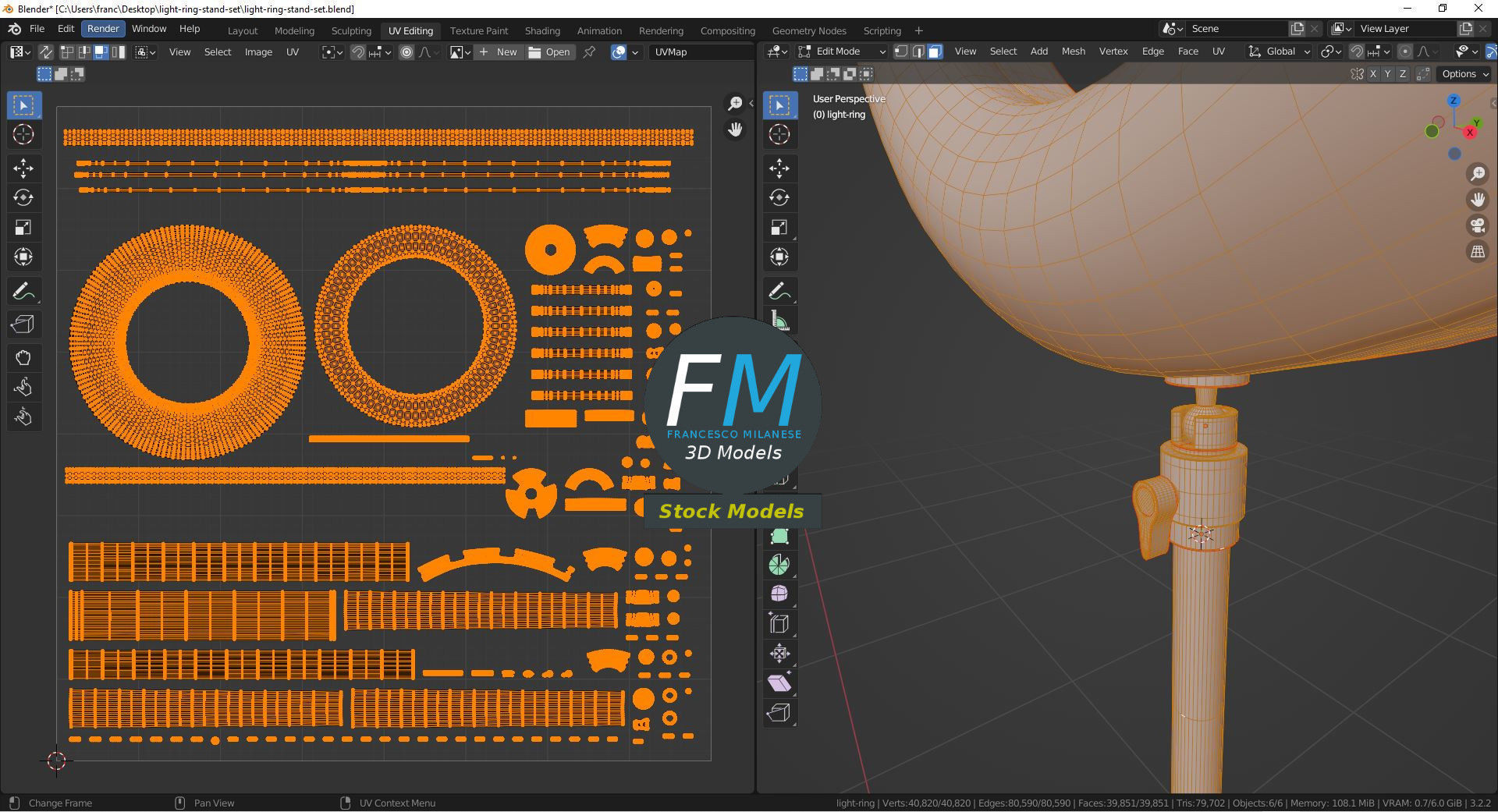Enable UV vertex select mode
Viewport: 1498px width, 812px height.
[67, 52]
